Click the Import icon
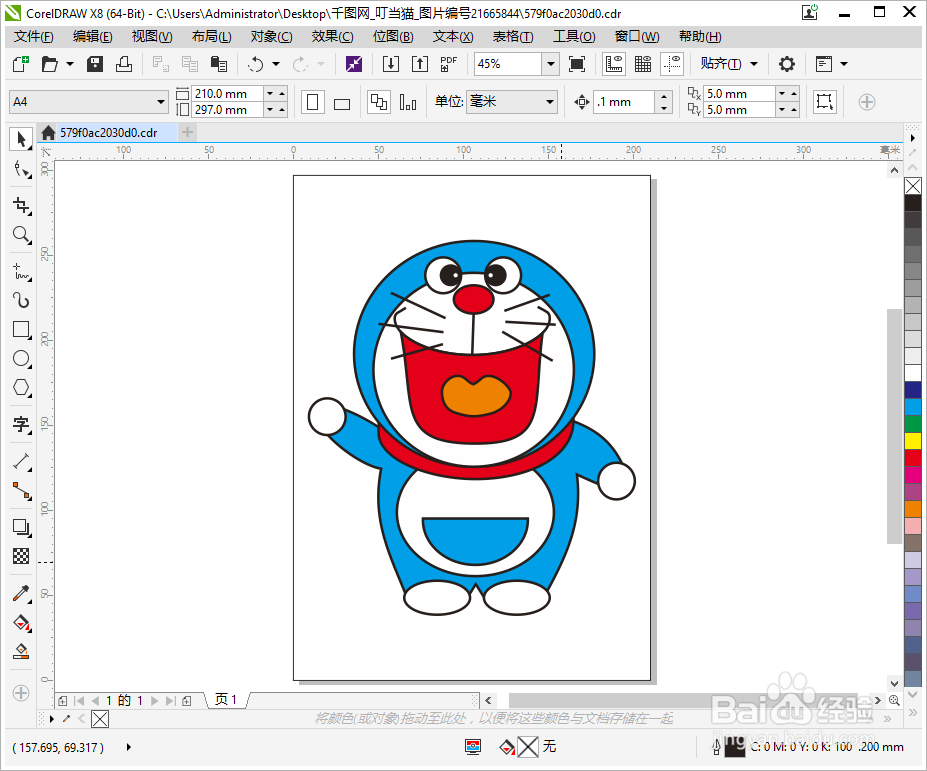Screen dimensions: 927x771 [391, 64]
